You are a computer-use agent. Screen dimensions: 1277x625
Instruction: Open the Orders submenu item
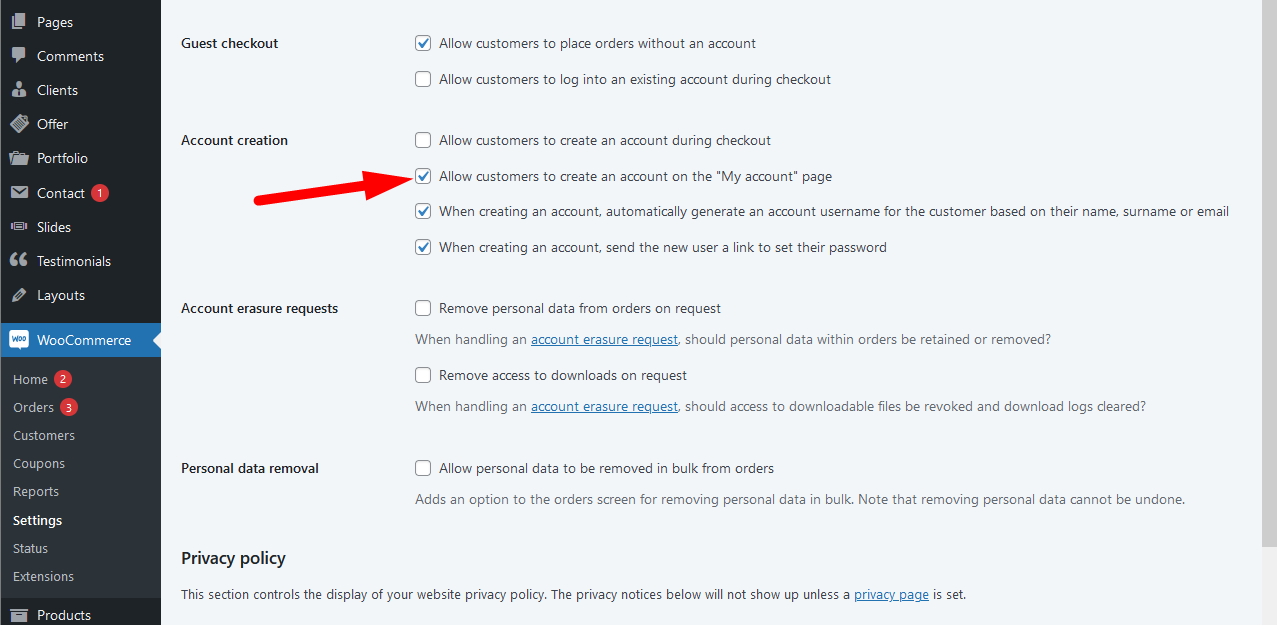pos(33,407)
